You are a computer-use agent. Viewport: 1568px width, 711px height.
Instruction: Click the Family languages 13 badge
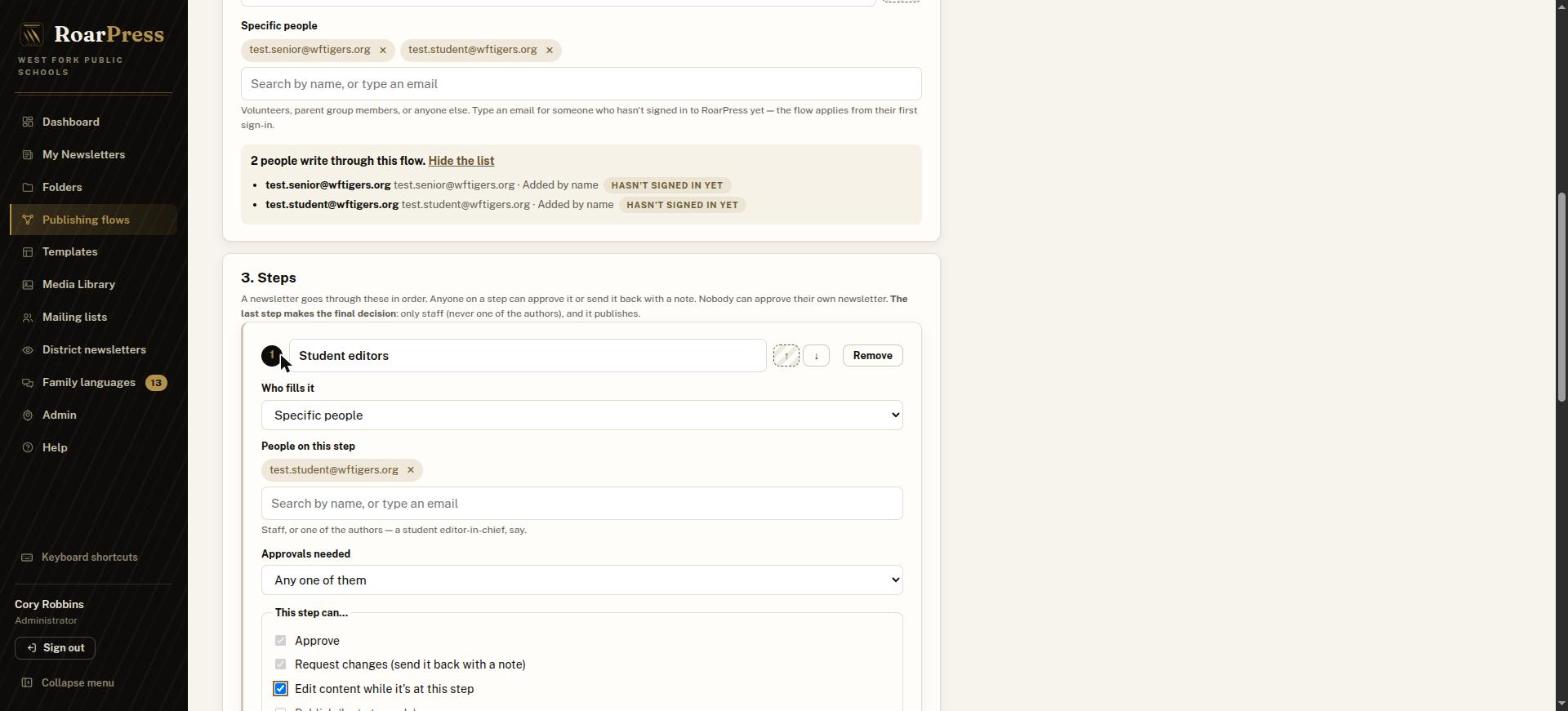click(x=156, y=383)
